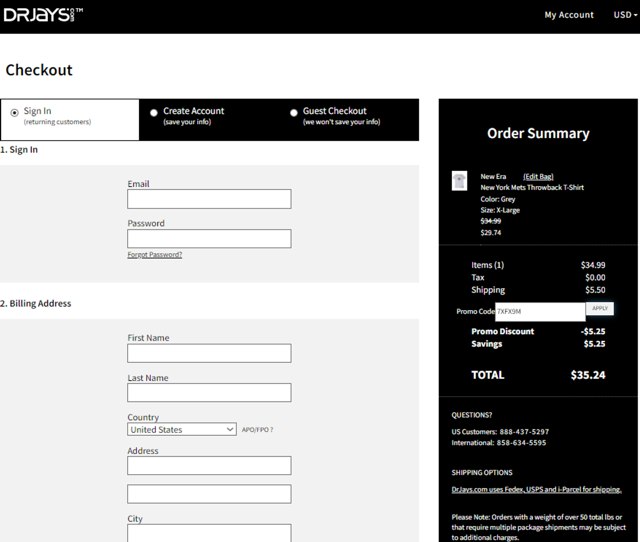Switch to the Guest Checkout tab label
The width and height of the screenshot is (640, 542).
[x=335, y=111]
